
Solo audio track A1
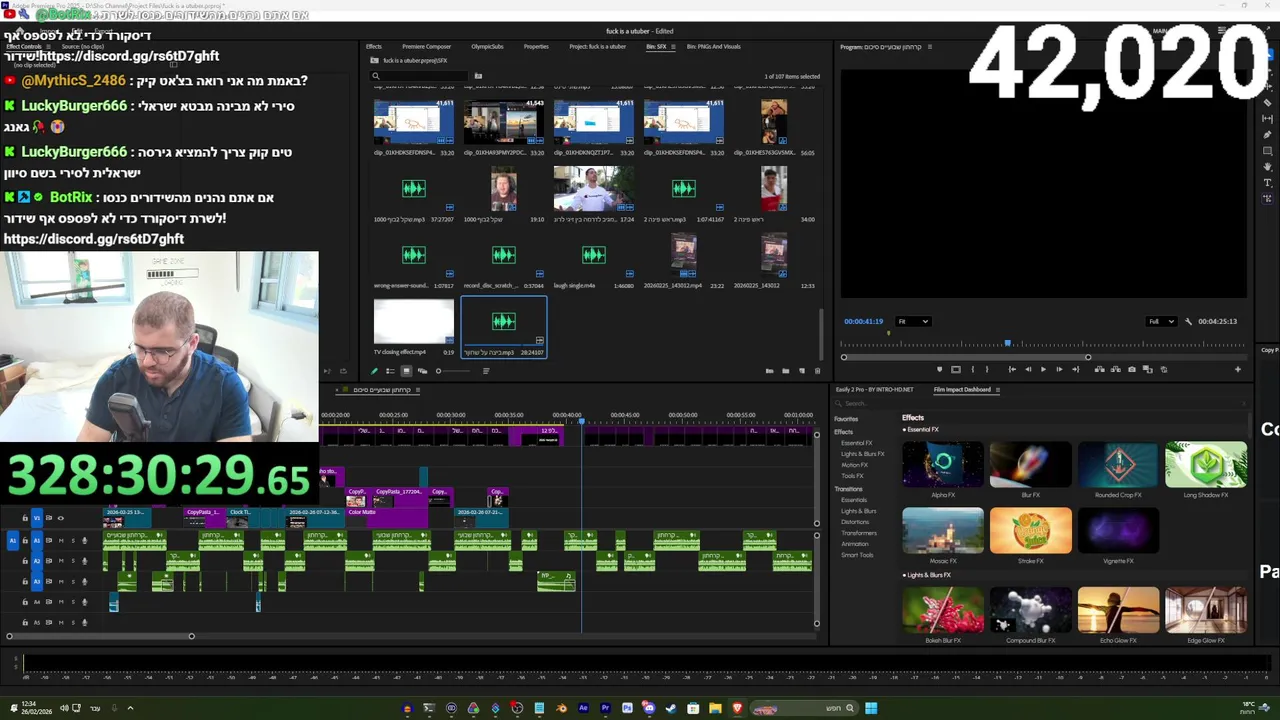pos(73,541)
